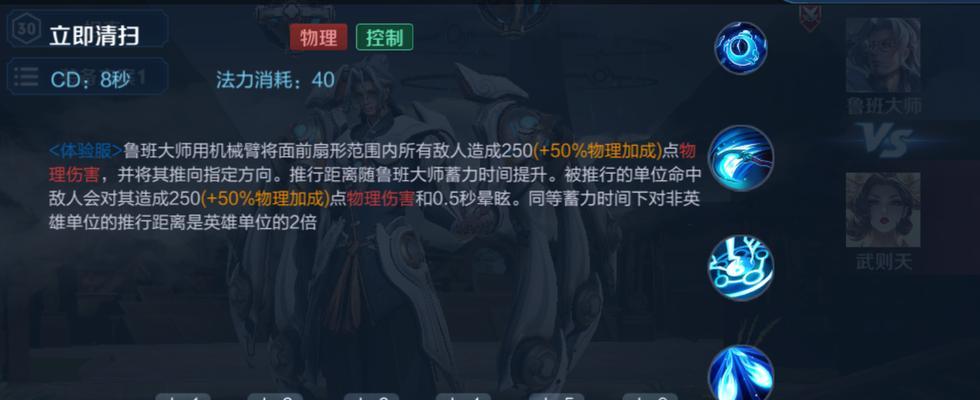This screenshot has height=400, width=980.
Task: Select the blue flame ultimate skill icon
Action: (x=741, y=374)
